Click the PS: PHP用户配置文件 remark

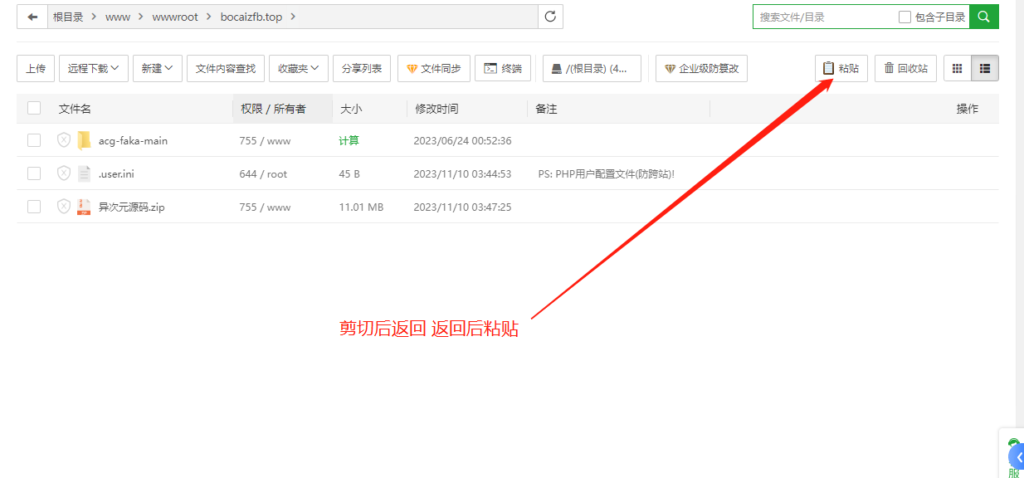point(606,174)
